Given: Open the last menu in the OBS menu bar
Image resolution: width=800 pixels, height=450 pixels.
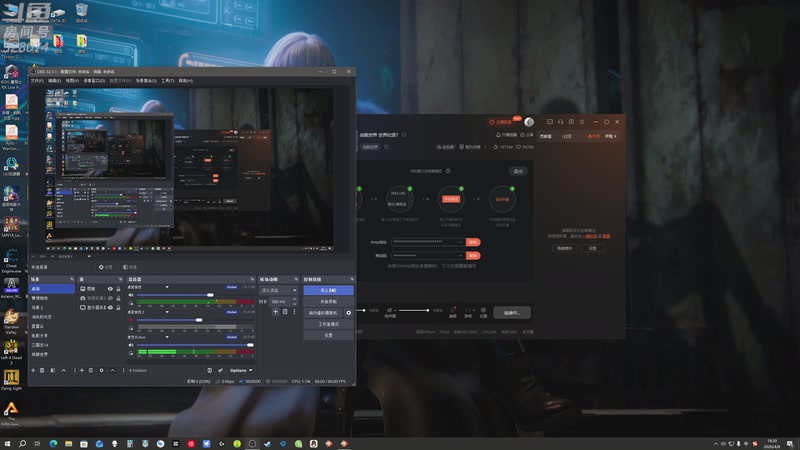Looking at the screenshot, I should click(186, 81).
